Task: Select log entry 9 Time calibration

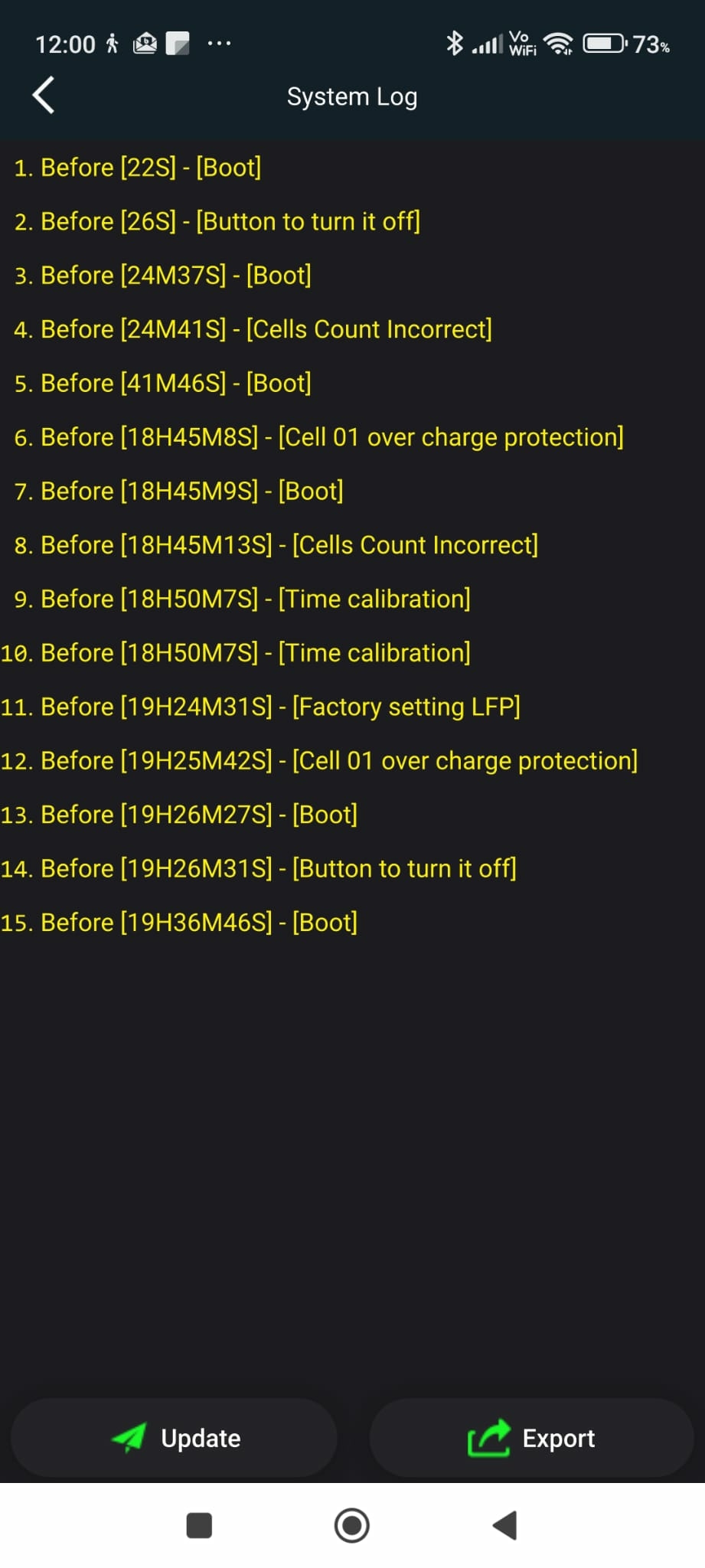Action: (x=242, y=599)
